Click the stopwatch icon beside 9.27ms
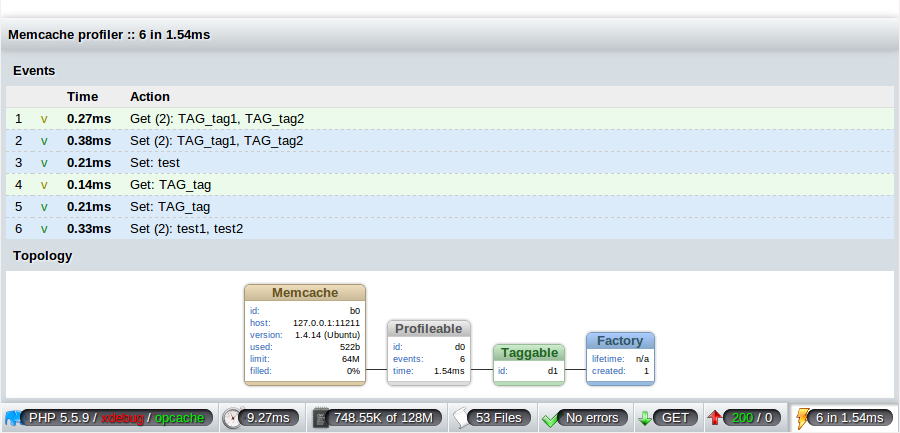The width and height of the screenshot is (900, 433). [233, 418]
